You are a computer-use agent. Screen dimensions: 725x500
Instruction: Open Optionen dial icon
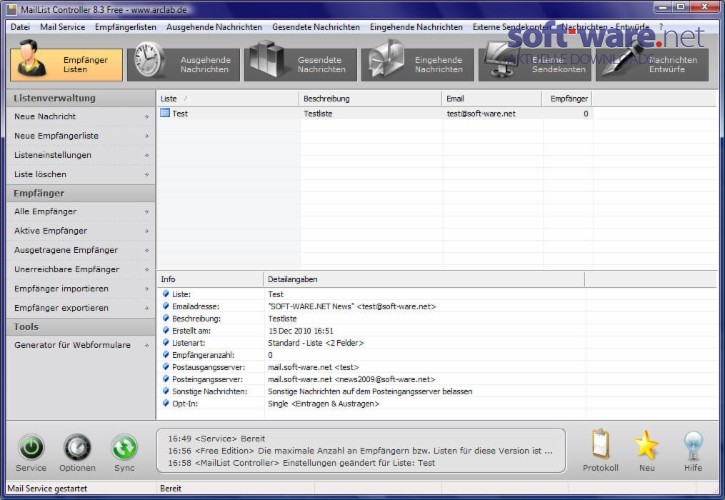click(77, 447)
